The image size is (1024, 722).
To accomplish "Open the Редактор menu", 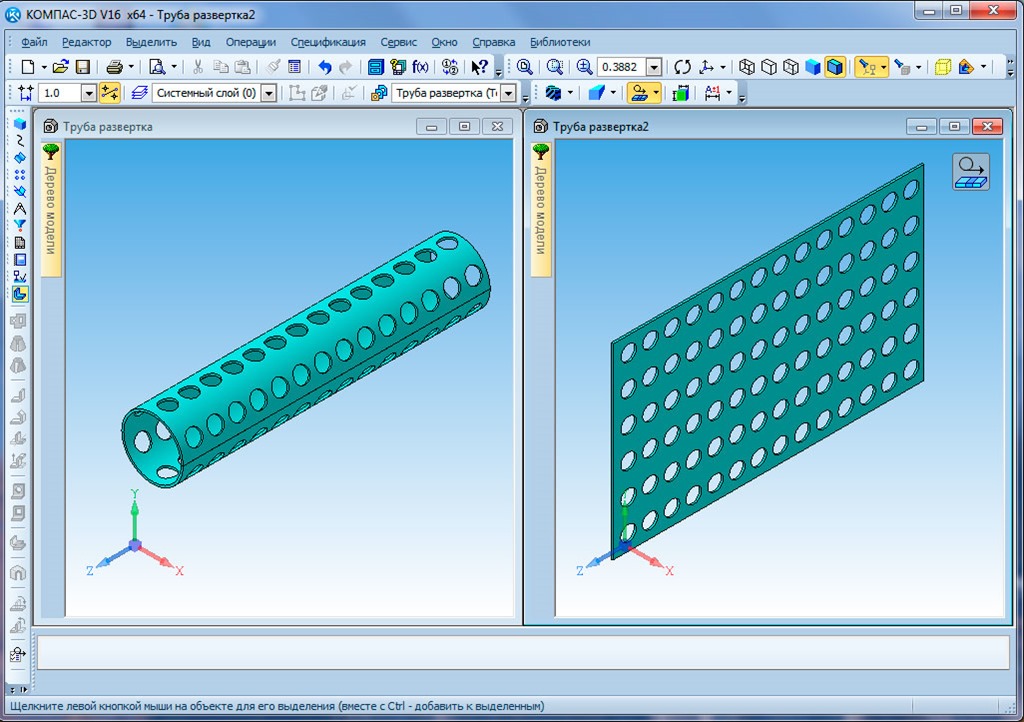I will pos(87,42).
